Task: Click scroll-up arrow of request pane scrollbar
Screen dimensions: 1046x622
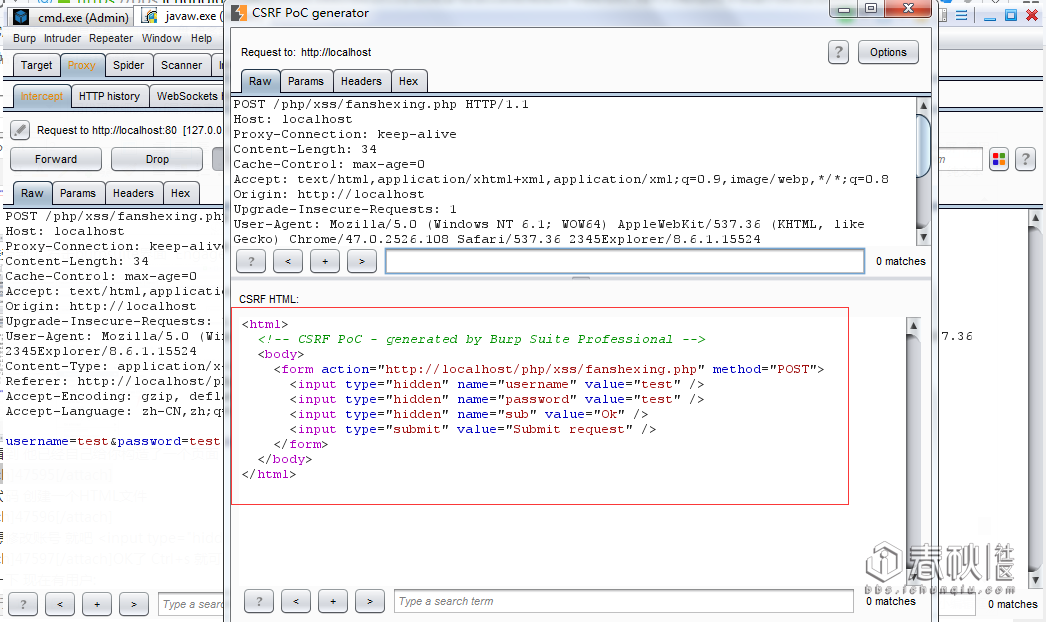Action: pyautogui.click(x=923, y=105)
